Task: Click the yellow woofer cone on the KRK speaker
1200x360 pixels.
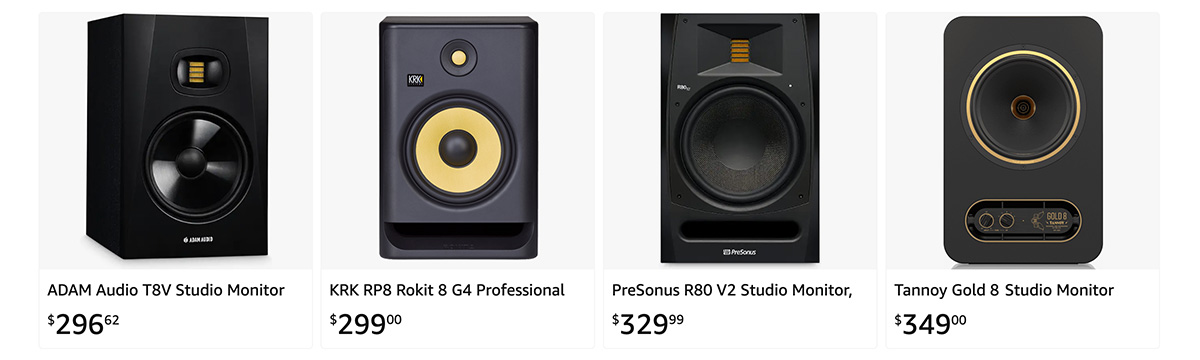Action: [458, 150]
